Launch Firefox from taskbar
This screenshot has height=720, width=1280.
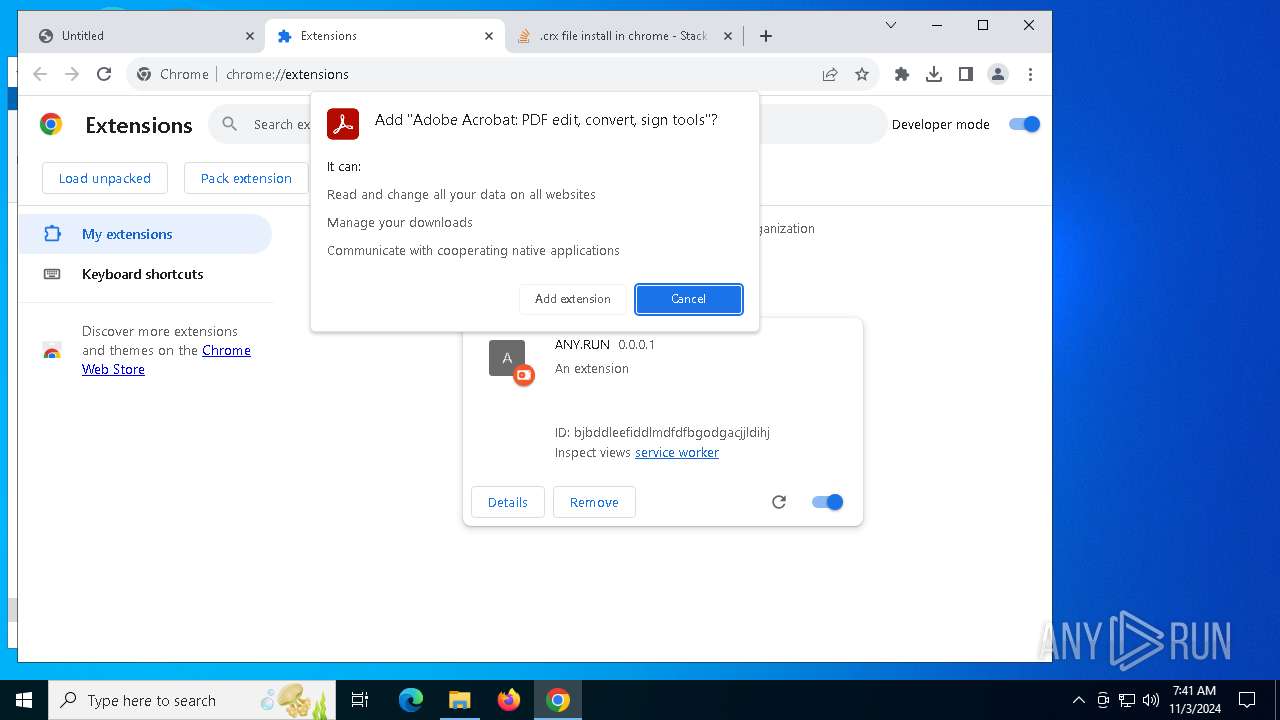[x=509, y=700]
